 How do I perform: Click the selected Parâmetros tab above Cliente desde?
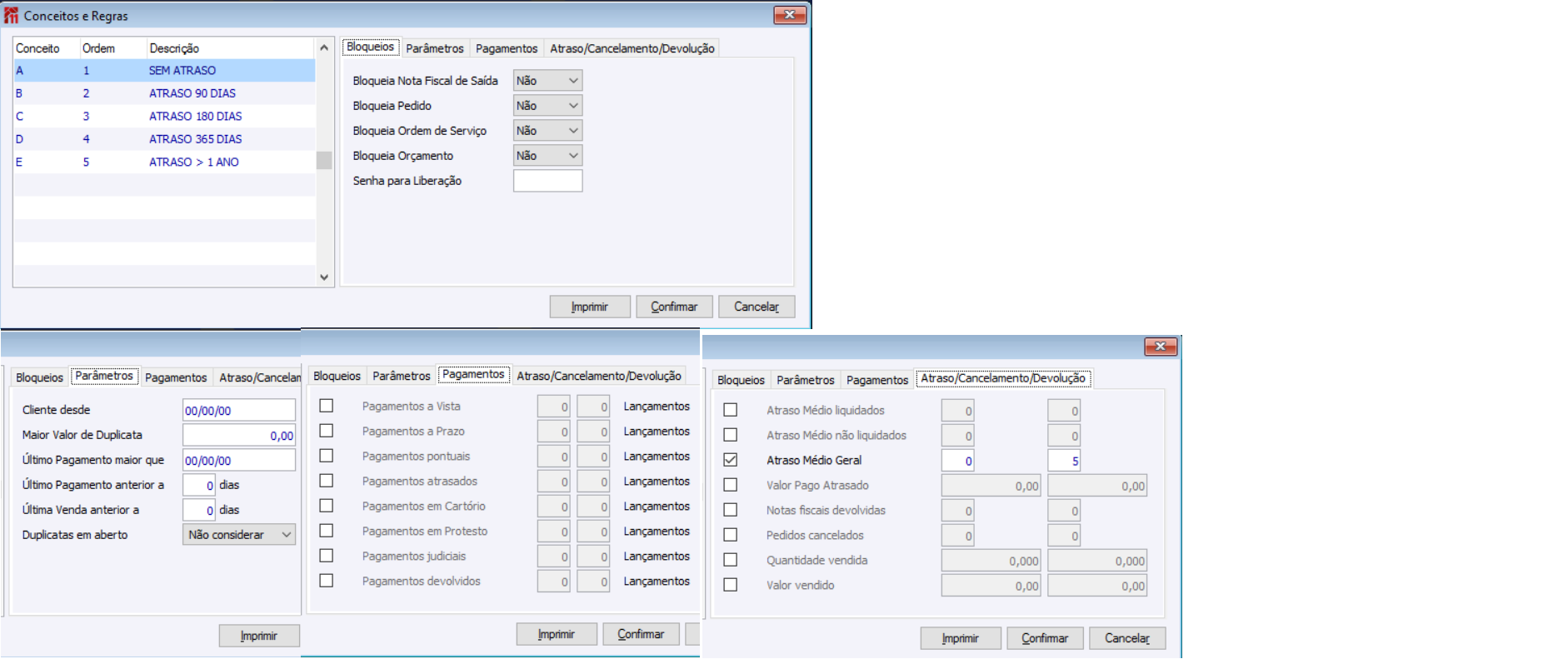104,377
